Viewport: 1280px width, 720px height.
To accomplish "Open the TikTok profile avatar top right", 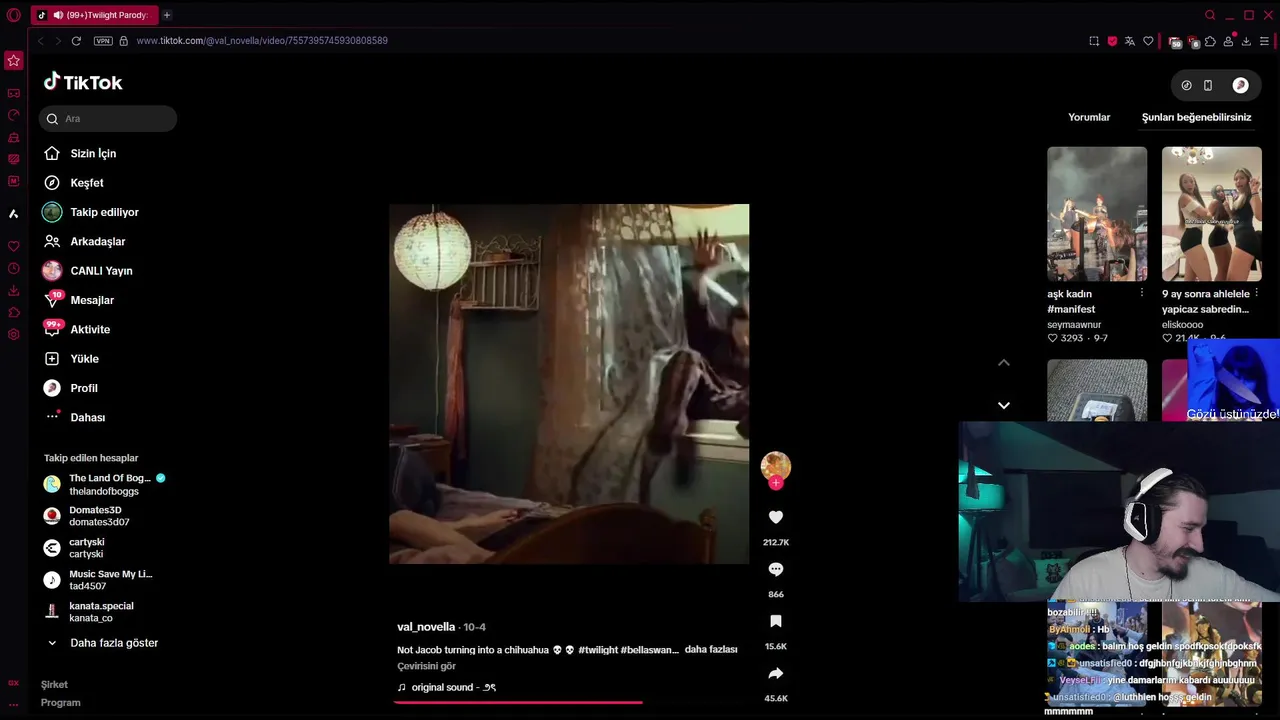I will [x=1241, y=85].
